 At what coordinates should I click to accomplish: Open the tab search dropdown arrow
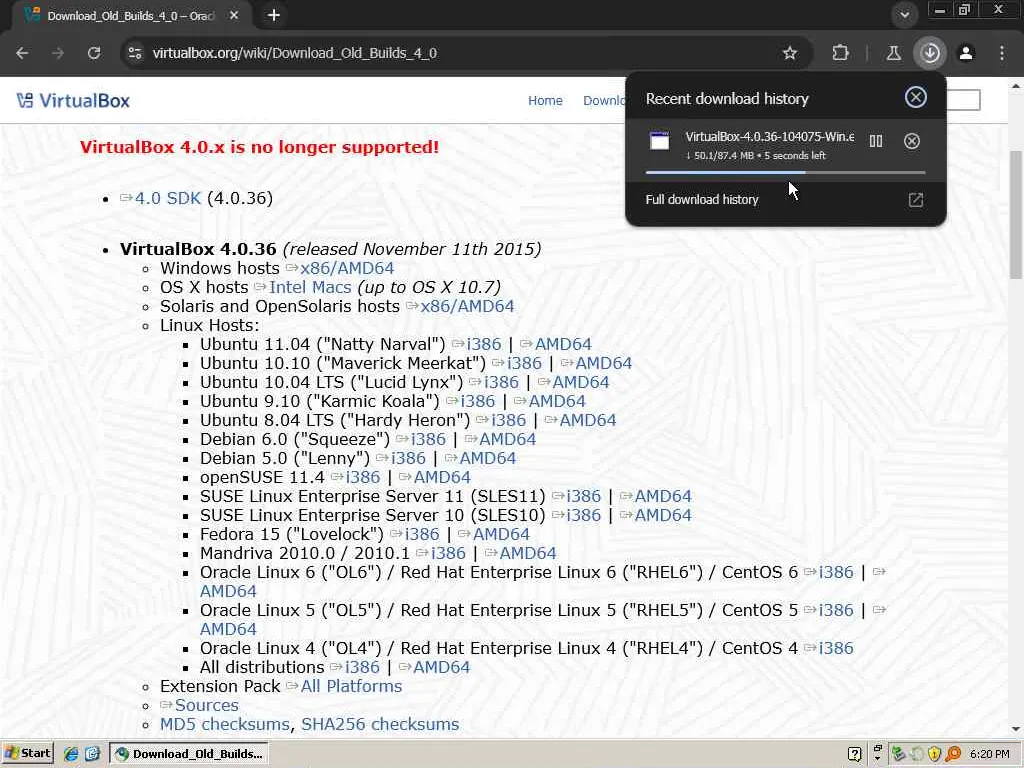click(x=904, y=14)
